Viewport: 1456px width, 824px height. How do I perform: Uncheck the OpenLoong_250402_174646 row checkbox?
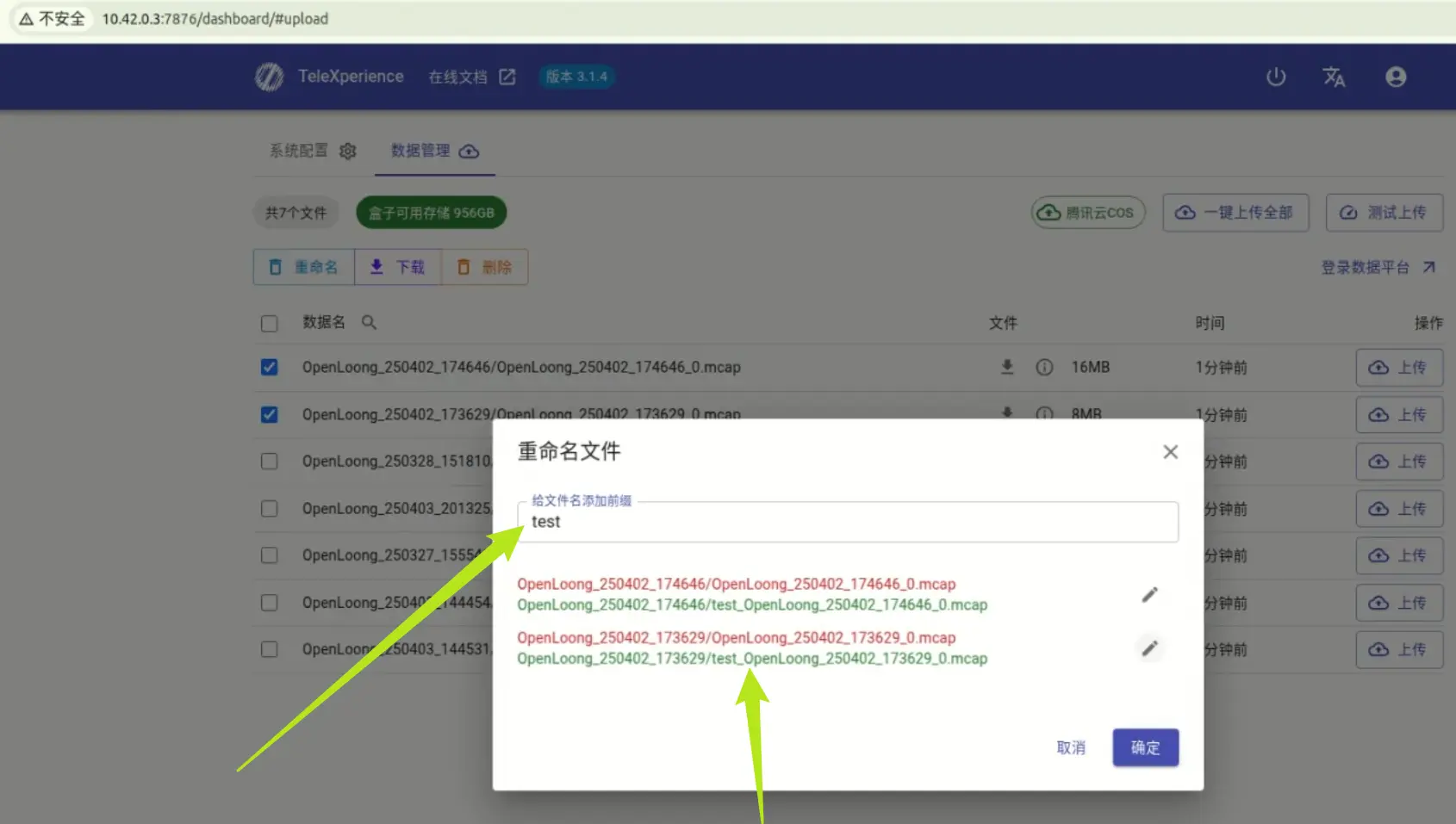(270, 367)
